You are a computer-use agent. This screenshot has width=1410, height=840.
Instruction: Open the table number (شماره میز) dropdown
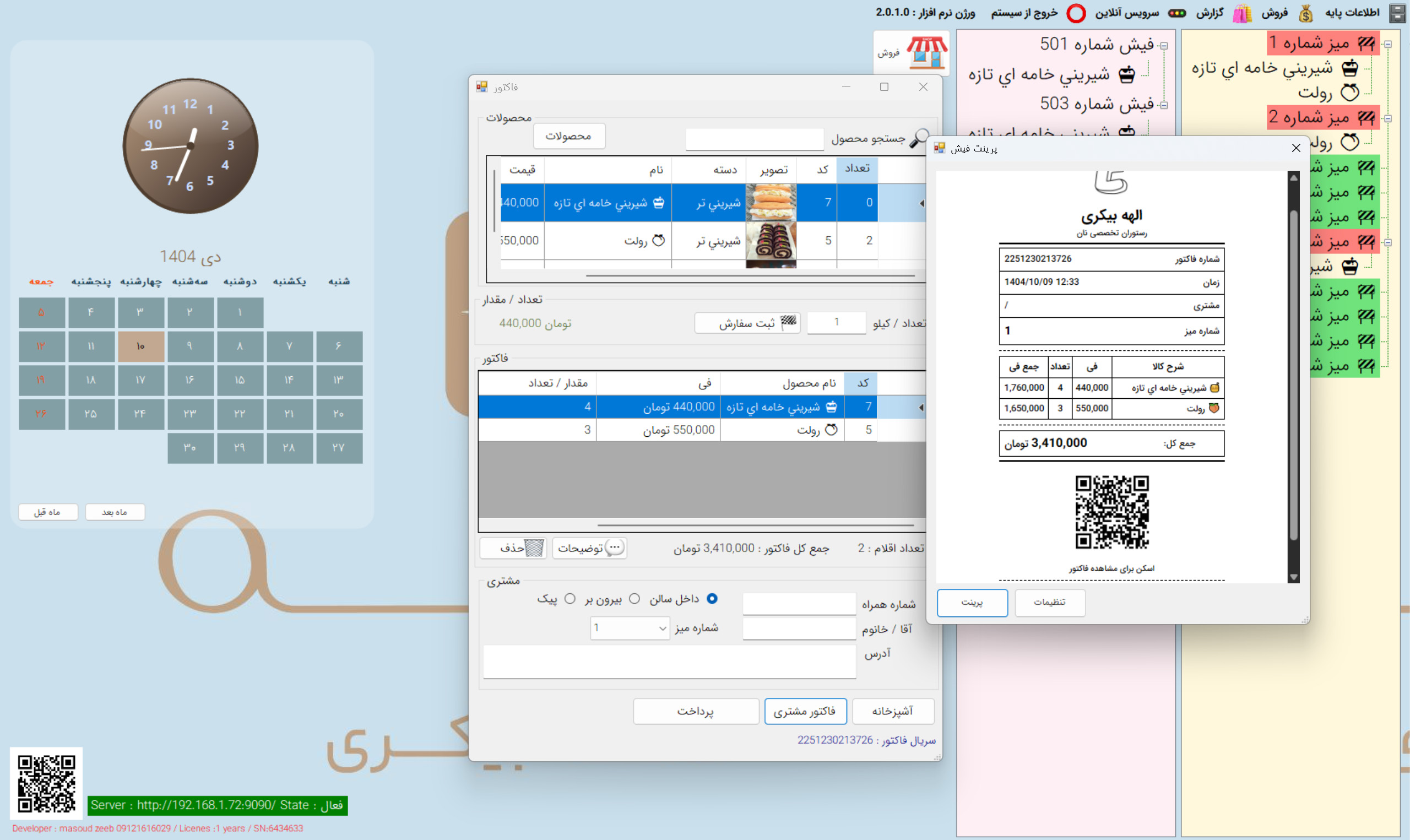pos(663,628)
